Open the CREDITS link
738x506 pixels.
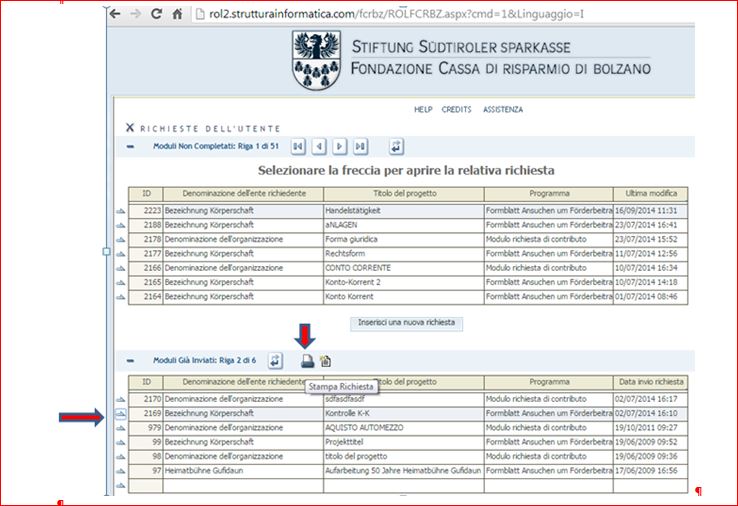(456, 109)
